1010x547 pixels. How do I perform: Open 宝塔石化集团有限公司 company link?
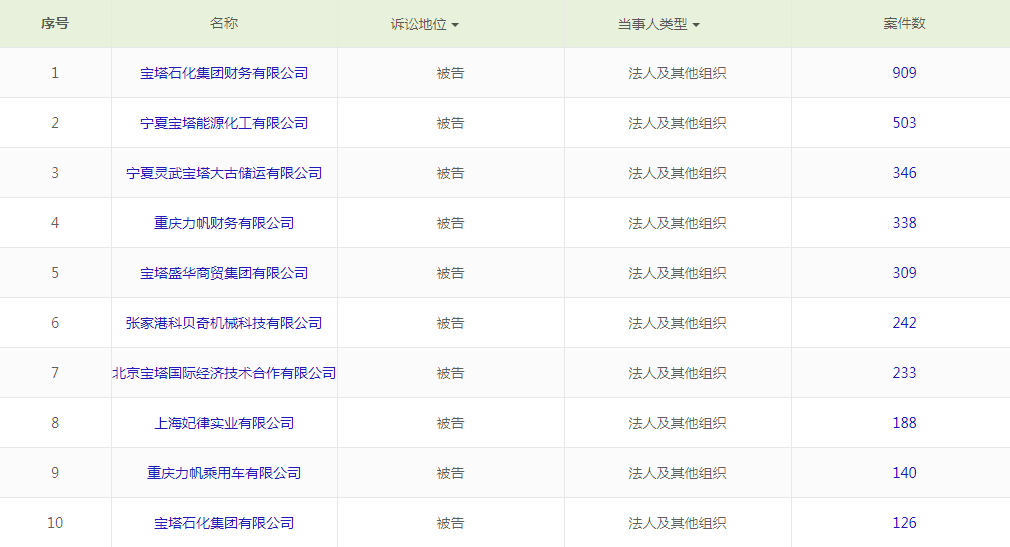pyautogui.click(x=224, y=523)
